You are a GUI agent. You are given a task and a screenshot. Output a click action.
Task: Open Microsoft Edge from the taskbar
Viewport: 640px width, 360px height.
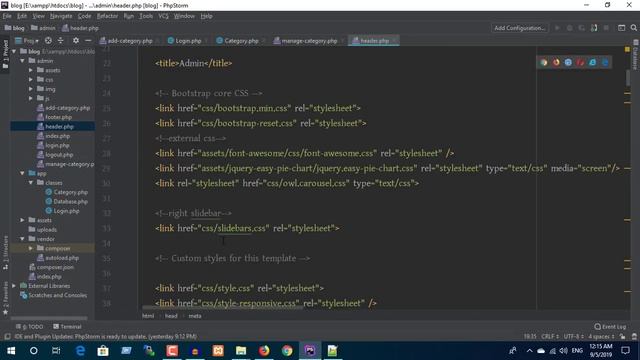tap(80, 351)
